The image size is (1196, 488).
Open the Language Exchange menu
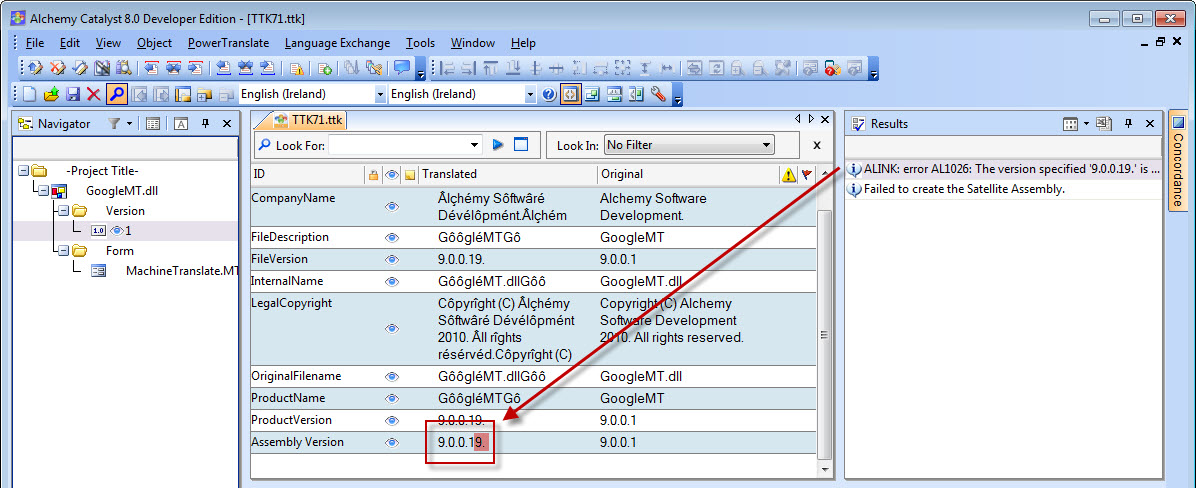point(337,43)
